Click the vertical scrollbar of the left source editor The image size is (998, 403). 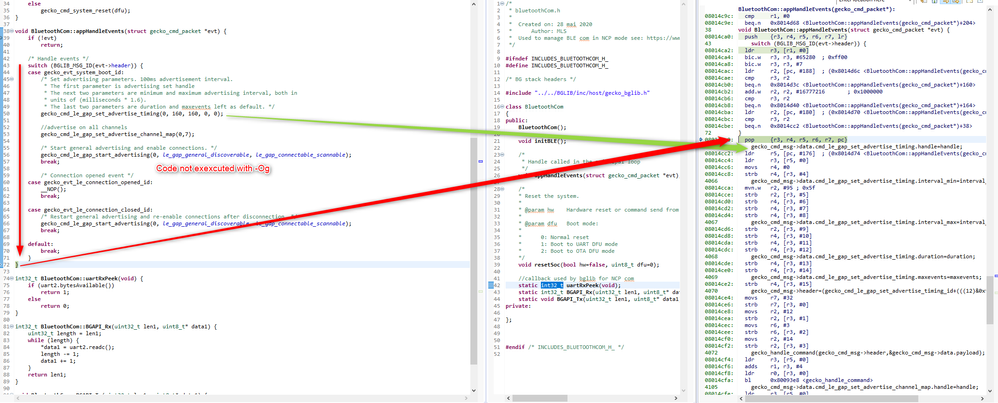click(474, 251)
